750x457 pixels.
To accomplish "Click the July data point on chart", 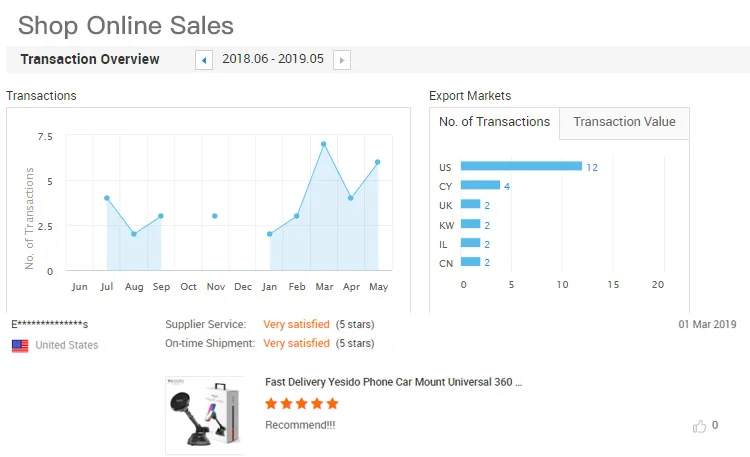I will tap(107, 198).
